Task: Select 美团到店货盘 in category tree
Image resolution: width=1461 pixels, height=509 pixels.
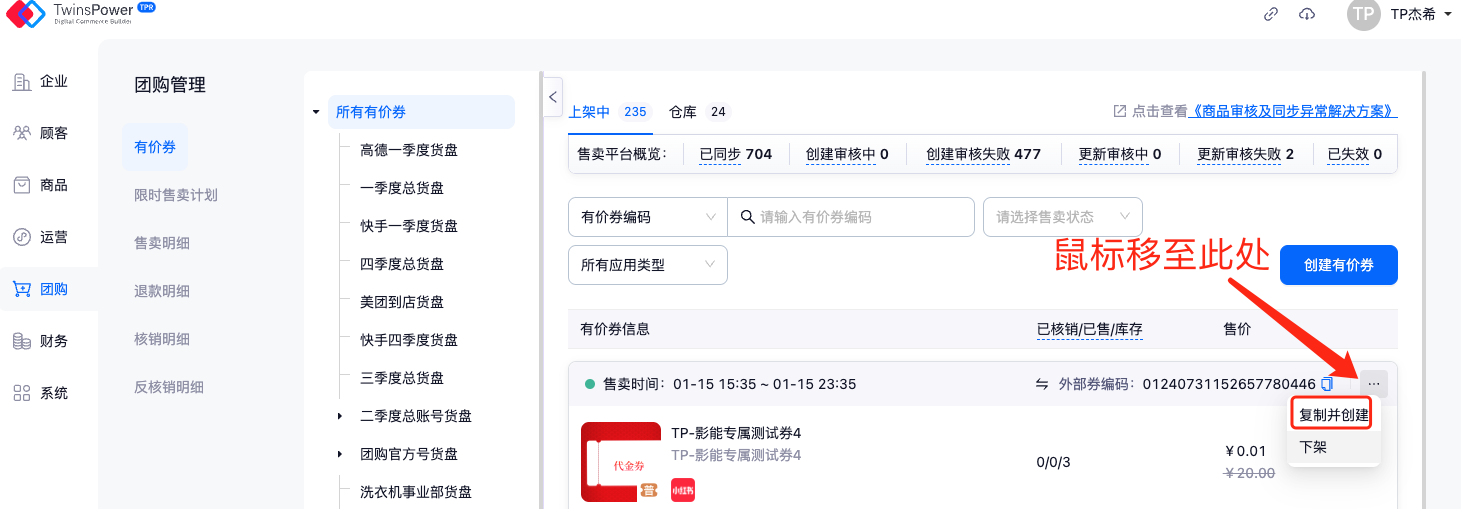Action: [402, 302]
